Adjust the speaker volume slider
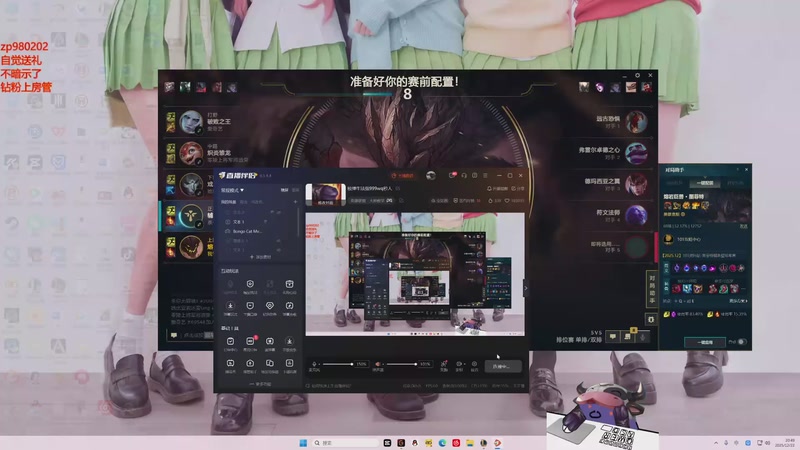 point(402,364)
